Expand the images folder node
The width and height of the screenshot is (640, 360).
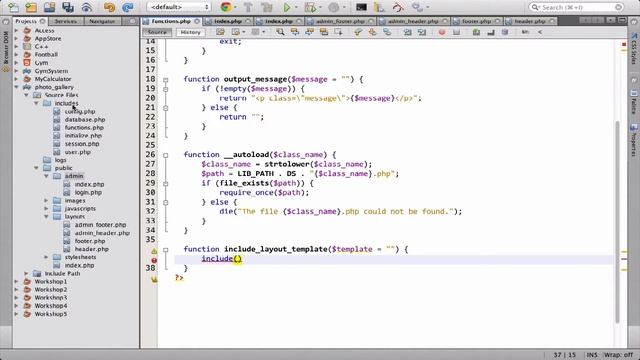46,200
